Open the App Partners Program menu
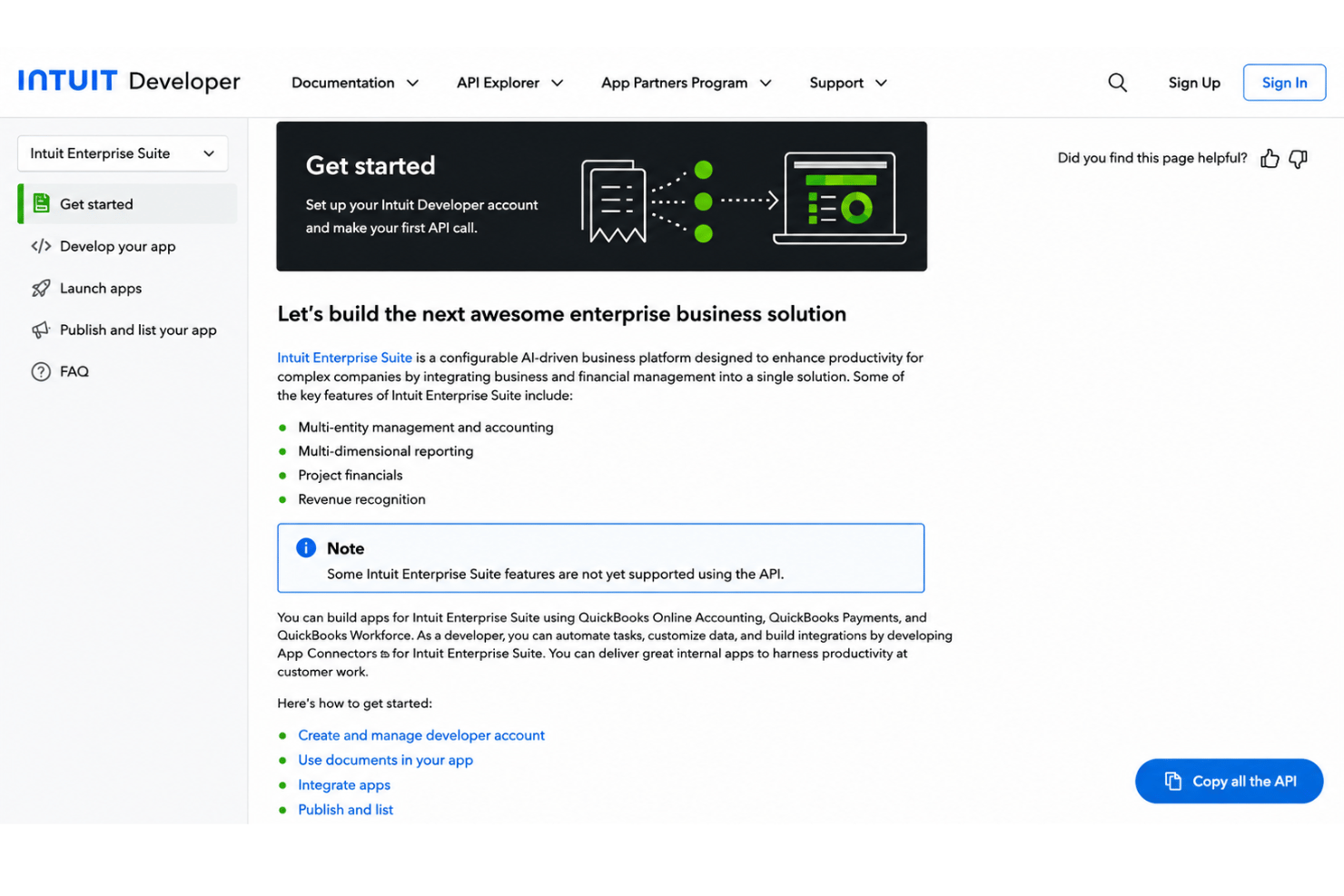The height and width of the screenshot is (896, 1344). [687, 83]
